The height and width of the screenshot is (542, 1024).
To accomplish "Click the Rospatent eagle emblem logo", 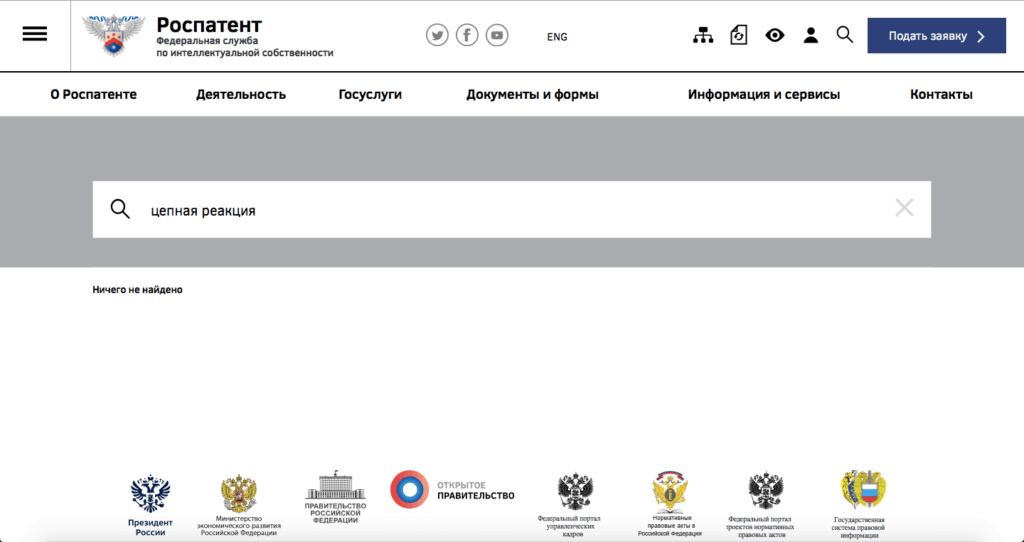I will 114,35.
